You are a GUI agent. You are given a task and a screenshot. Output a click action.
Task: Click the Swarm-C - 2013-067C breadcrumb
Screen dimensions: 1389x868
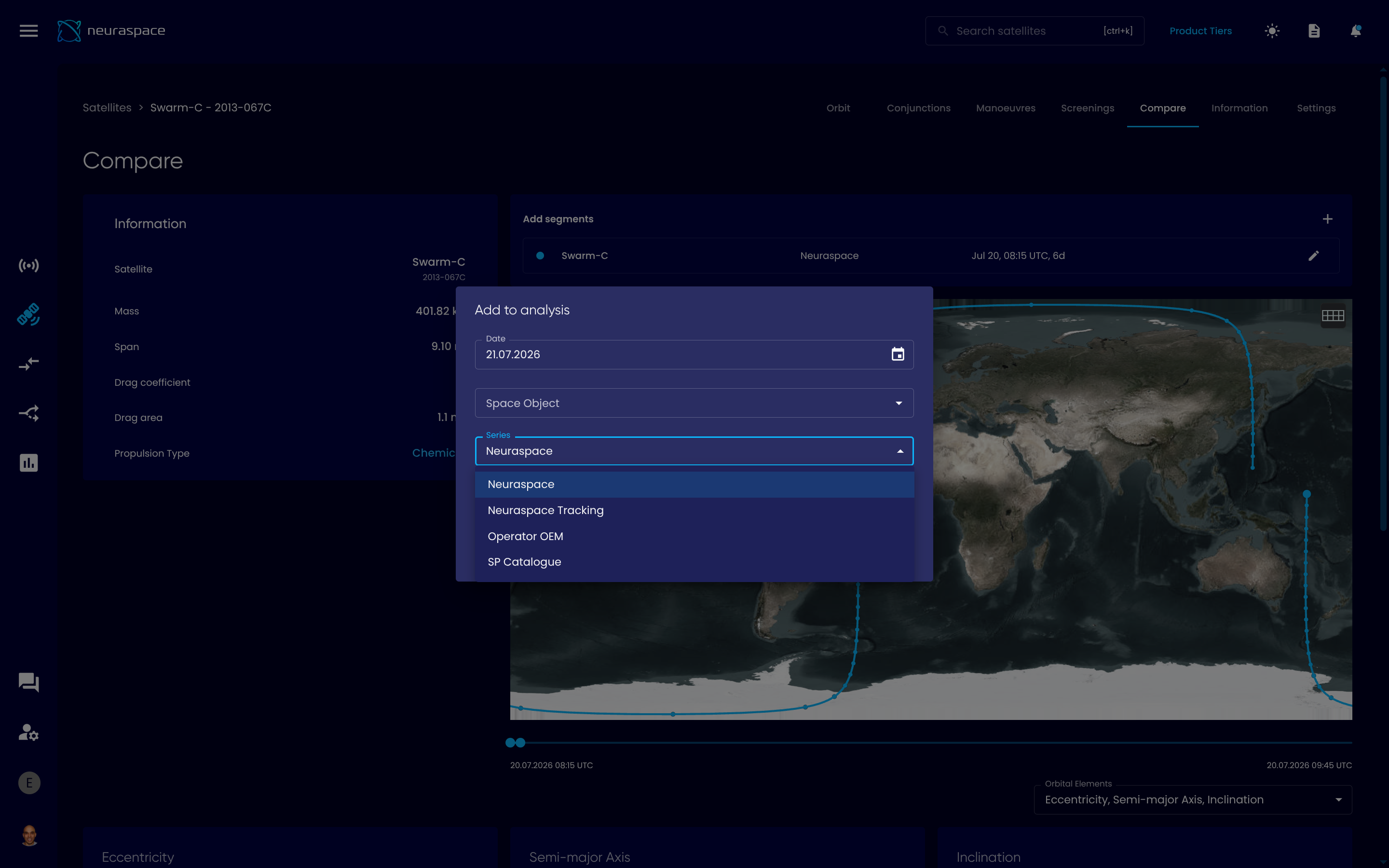click(x=211, y=108)
